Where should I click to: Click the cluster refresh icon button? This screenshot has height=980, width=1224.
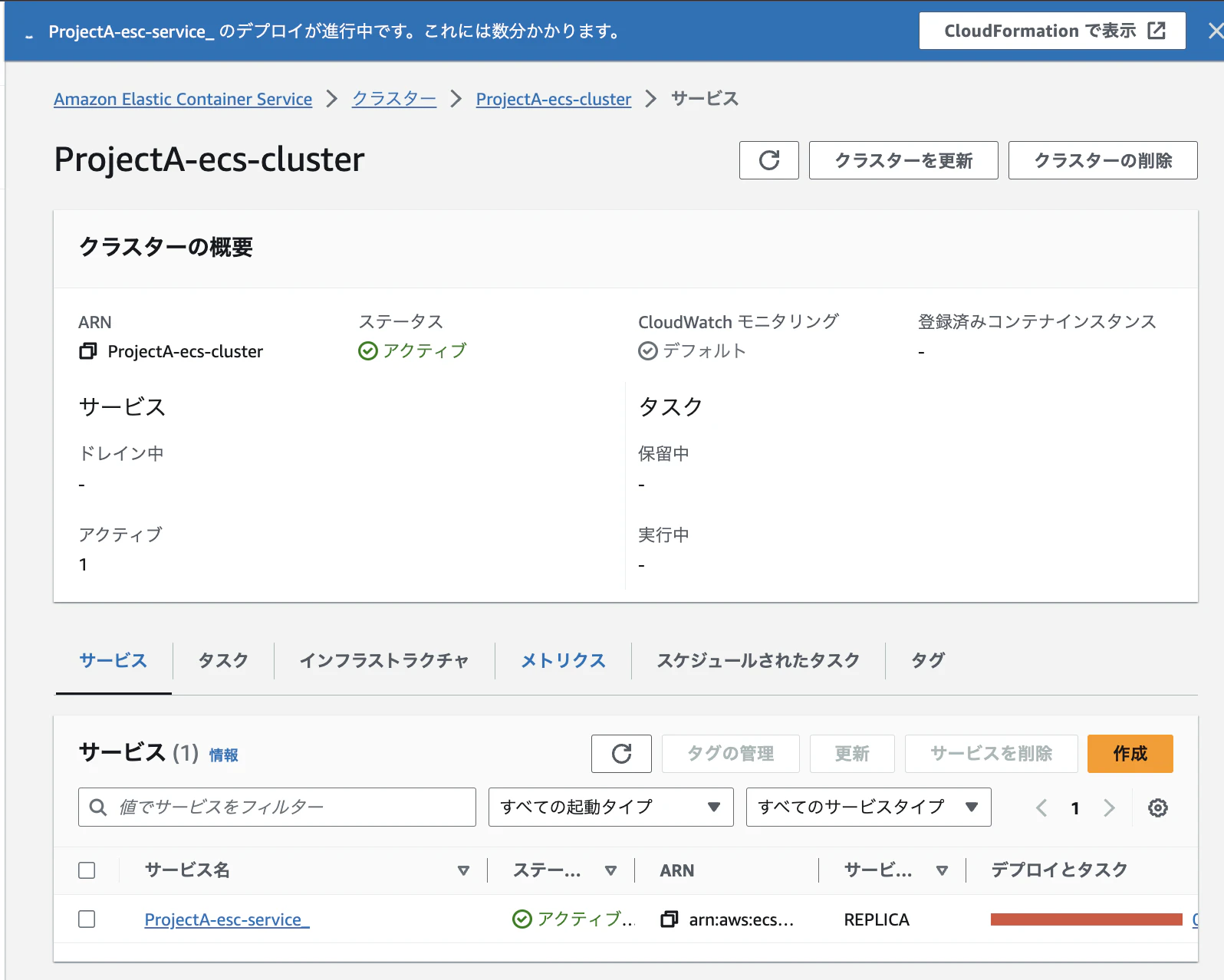tap(769, 160)
